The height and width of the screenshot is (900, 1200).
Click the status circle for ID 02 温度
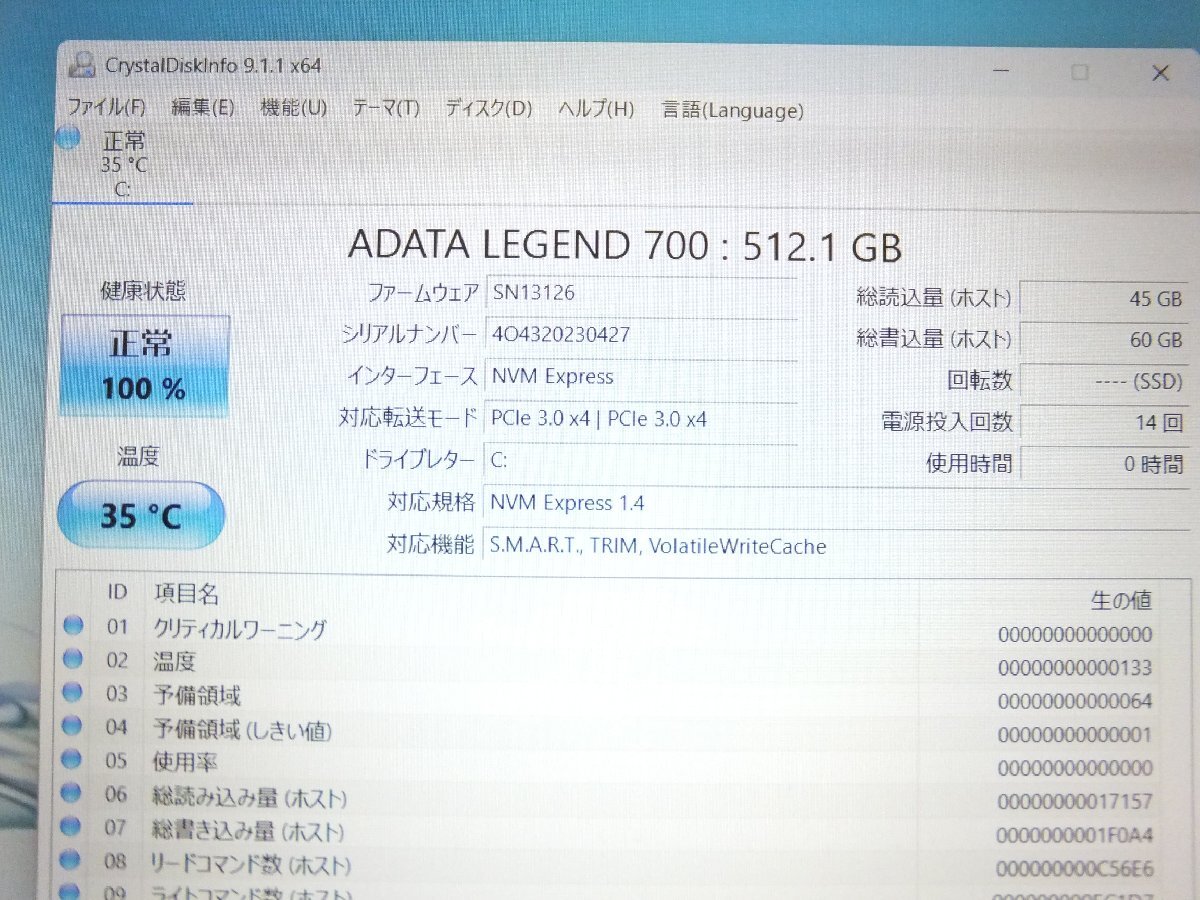[x=73, y=660]
